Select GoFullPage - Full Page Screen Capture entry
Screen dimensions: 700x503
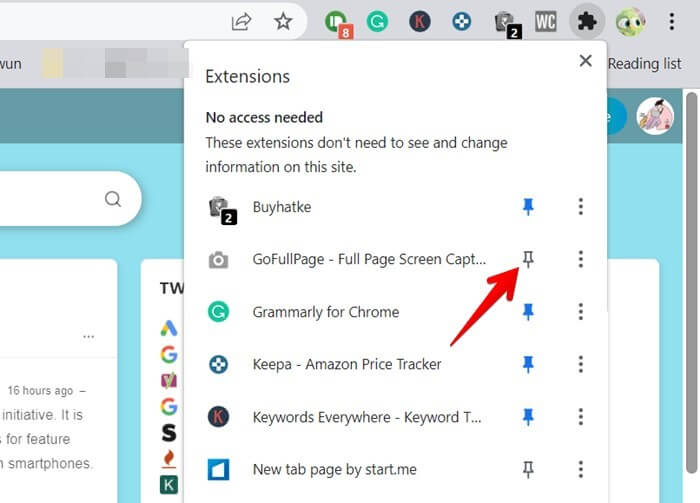[x=369, y=259]
